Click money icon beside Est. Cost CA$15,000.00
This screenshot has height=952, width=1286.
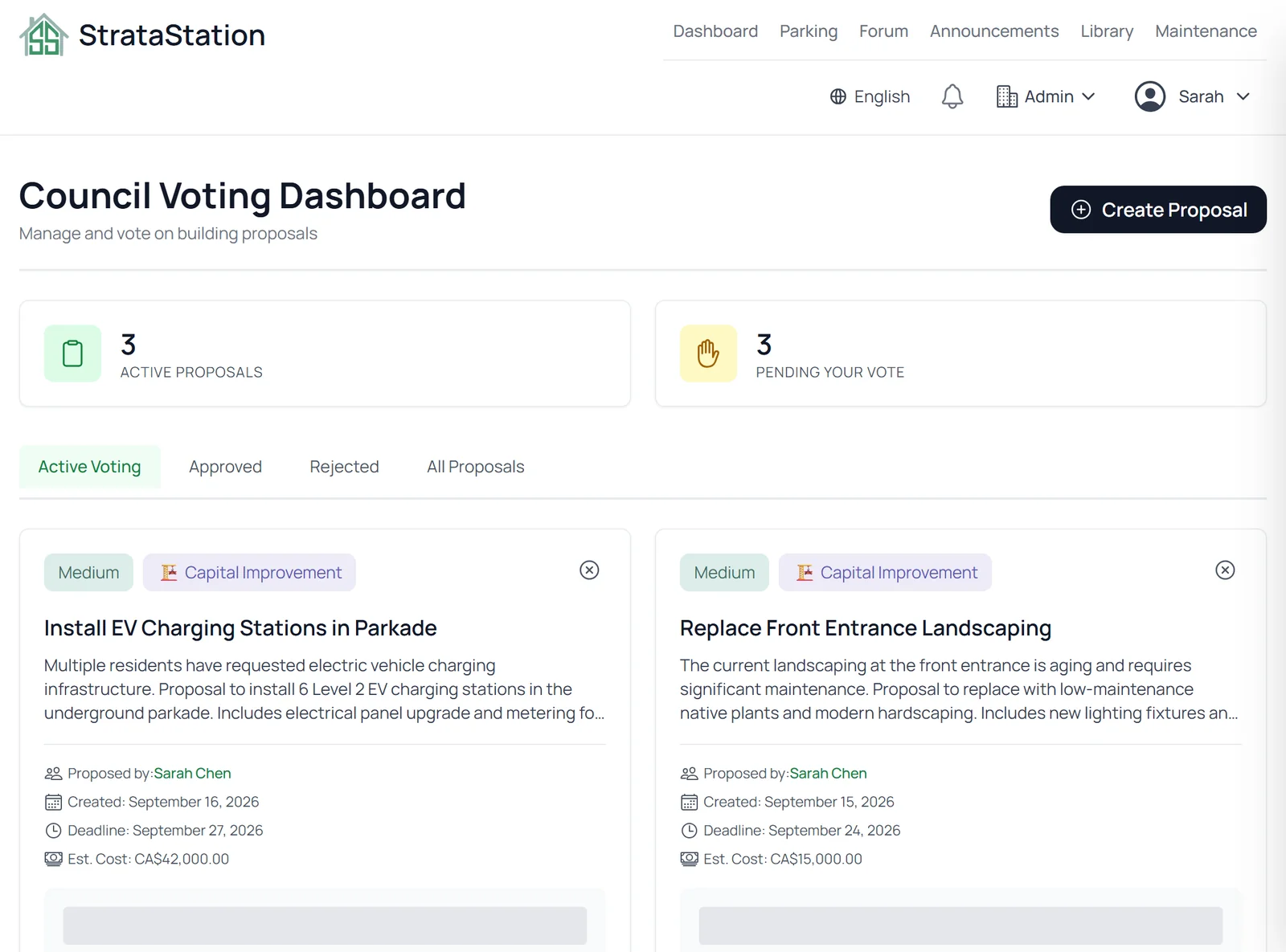tap(689, 859)
